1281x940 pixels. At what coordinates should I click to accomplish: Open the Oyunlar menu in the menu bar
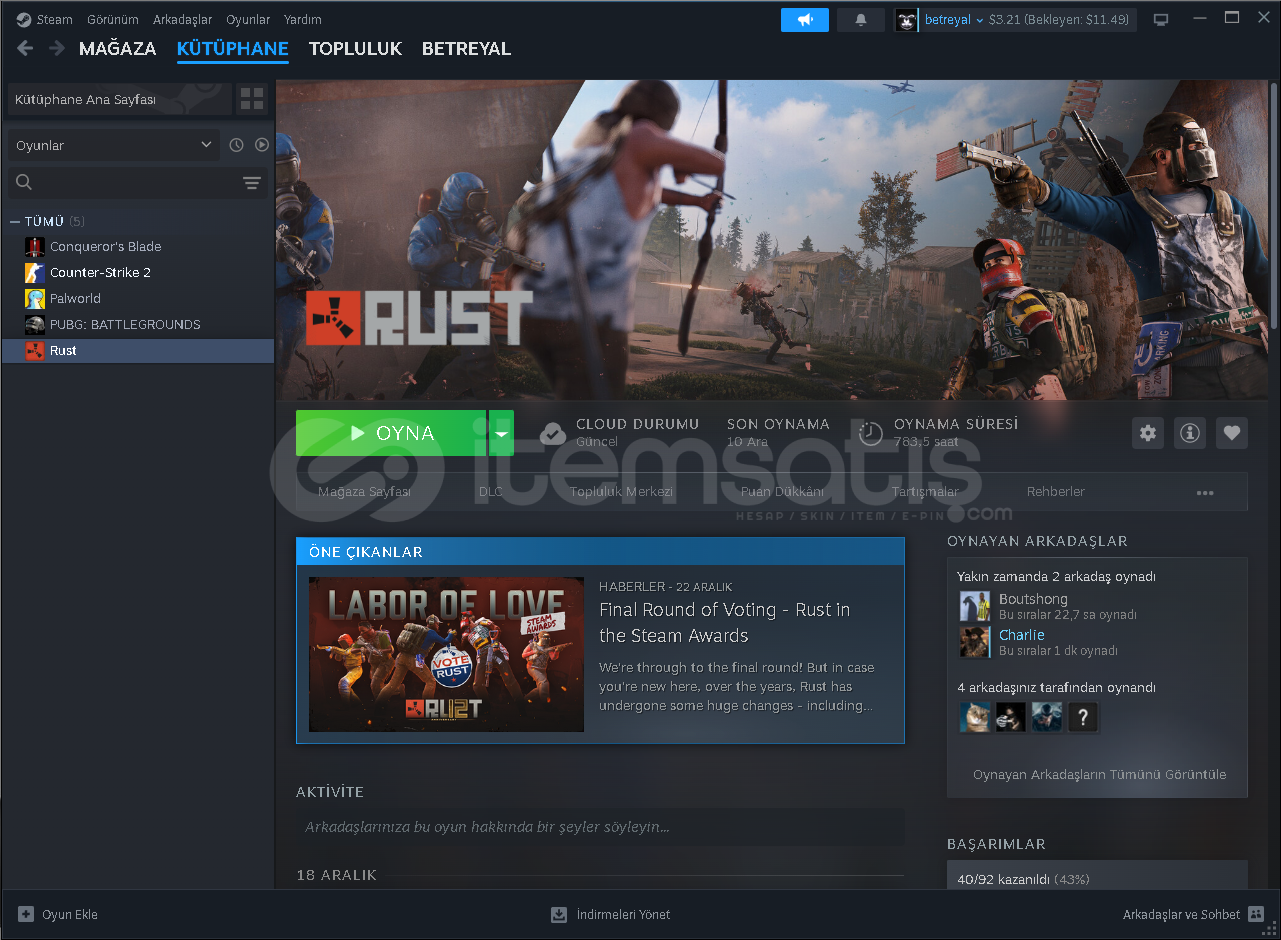[248, 19]
